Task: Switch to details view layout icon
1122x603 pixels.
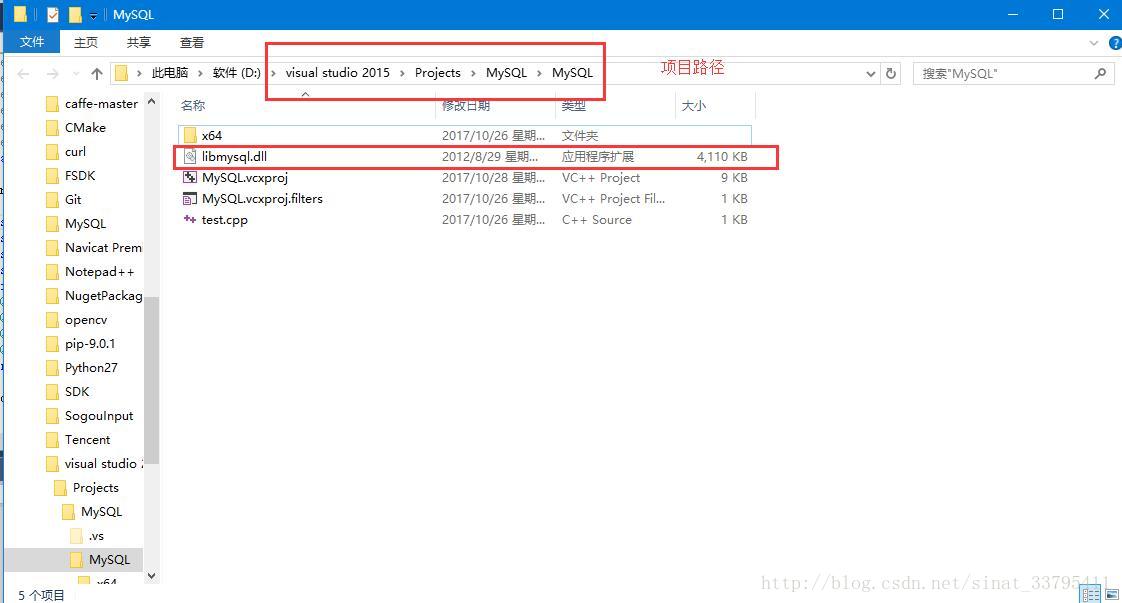Action: pyautogui.click(x=1091, y=594)
